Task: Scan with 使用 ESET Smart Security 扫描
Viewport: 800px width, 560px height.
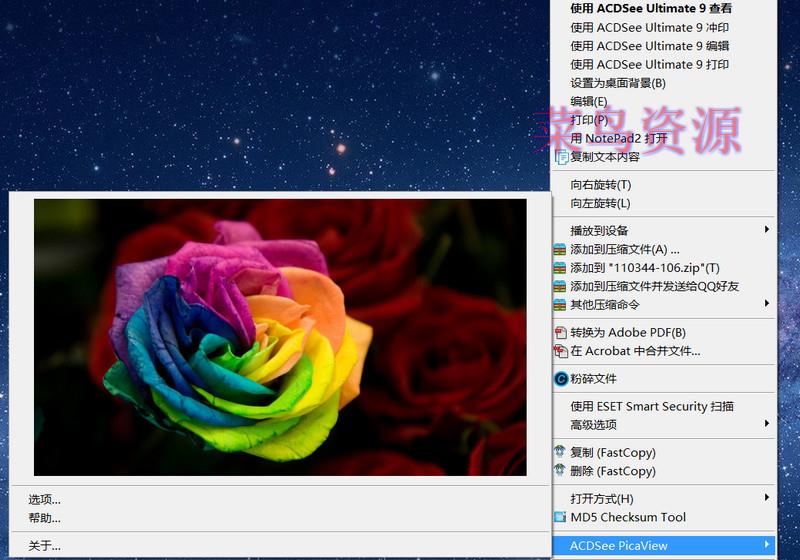Action: pos(652,406)
